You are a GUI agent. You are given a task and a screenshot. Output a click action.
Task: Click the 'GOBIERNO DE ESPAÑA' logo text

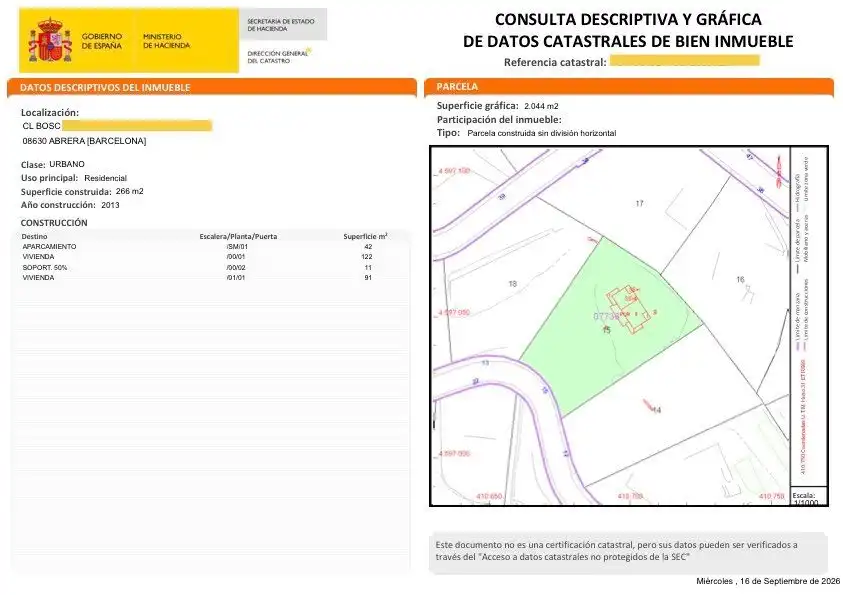(x=102, y=41)
